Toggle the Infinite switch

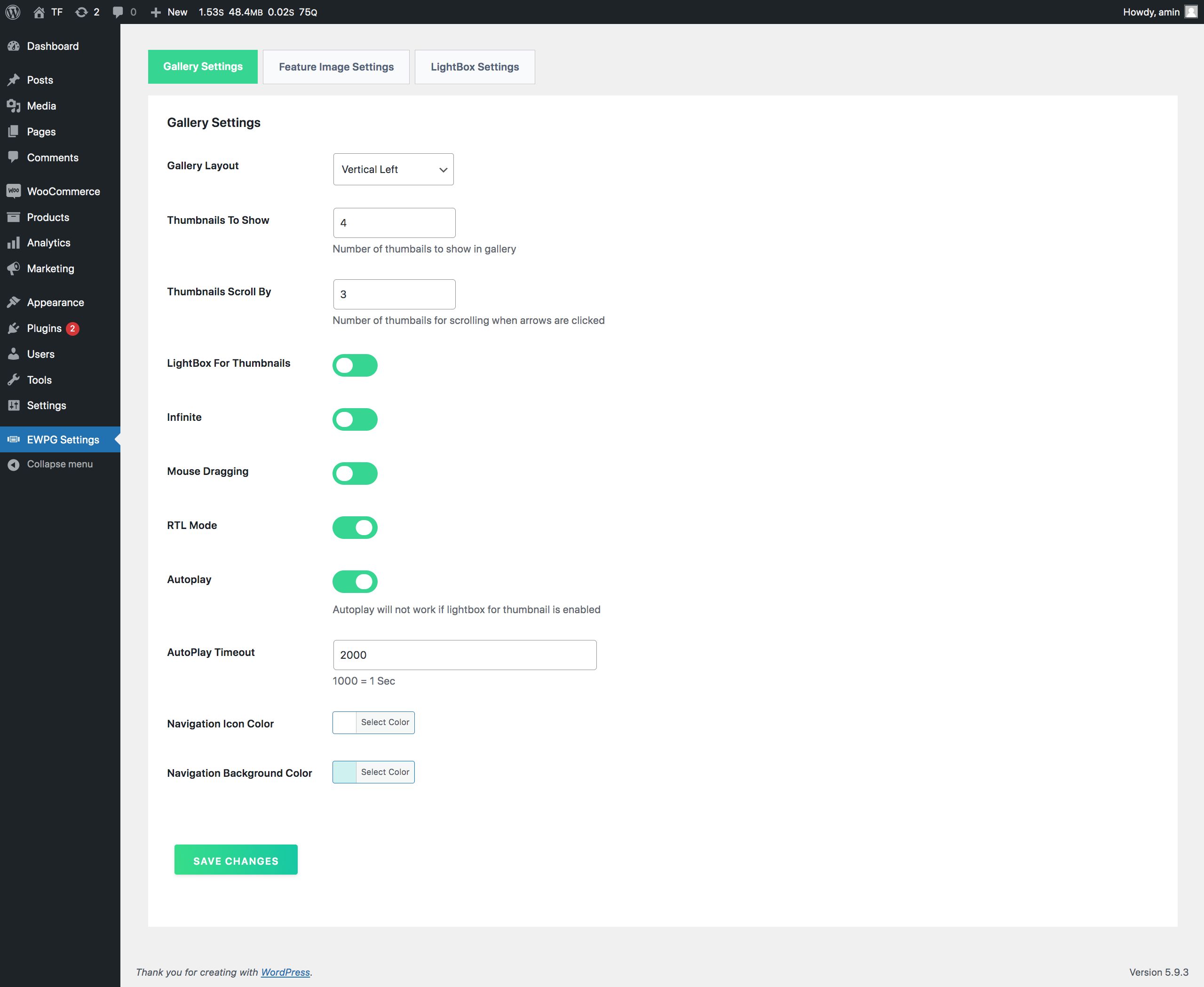(355, 419)
